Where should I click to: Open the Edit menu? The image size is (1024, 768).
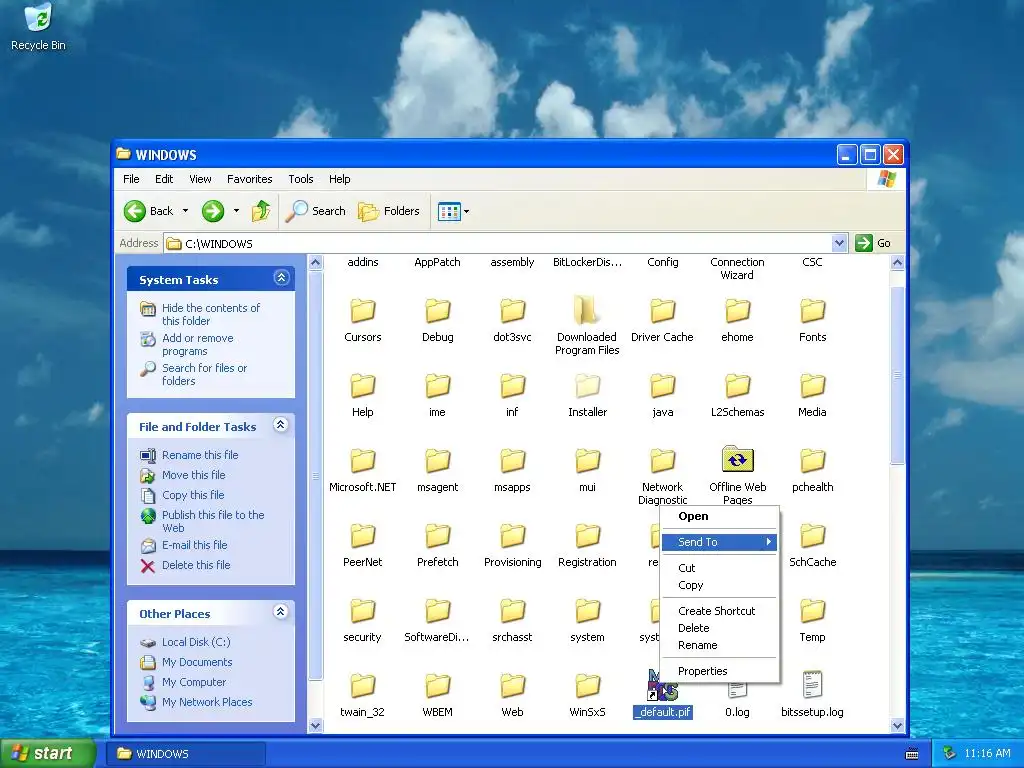164,179
